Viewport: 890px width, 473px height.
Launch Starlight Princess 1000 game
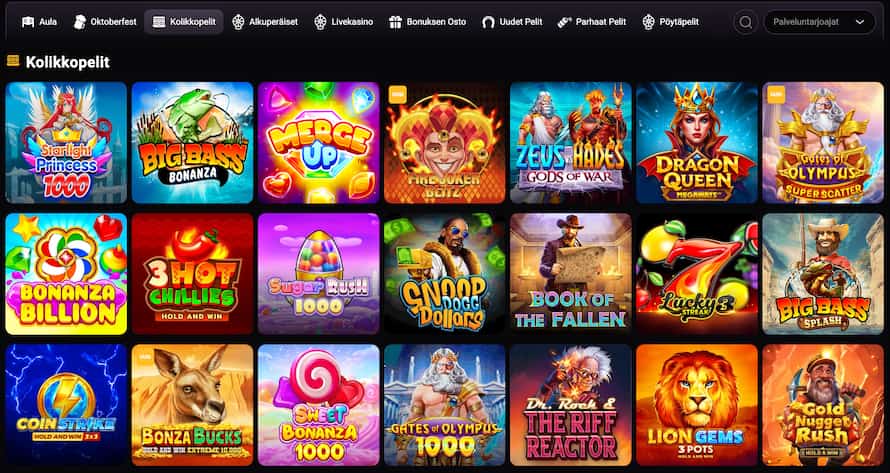click(x=66, y=143)
